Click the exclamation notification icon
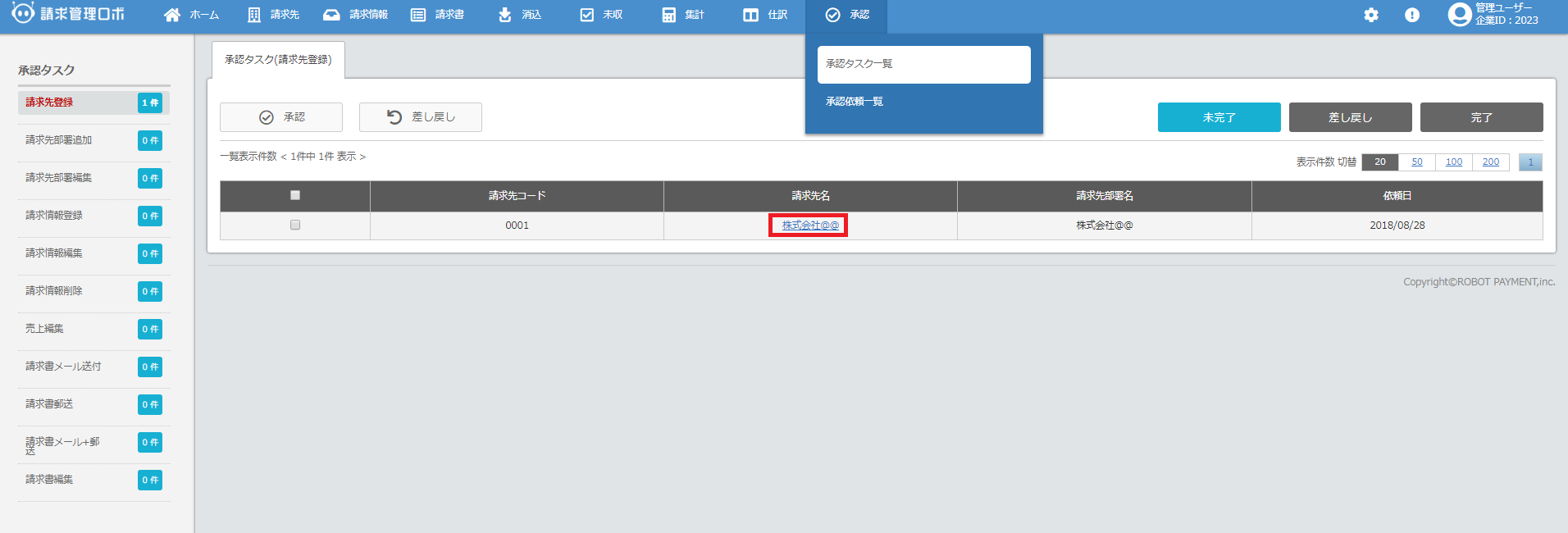Screen dimensions: 1568x533 coord(1412,15)
